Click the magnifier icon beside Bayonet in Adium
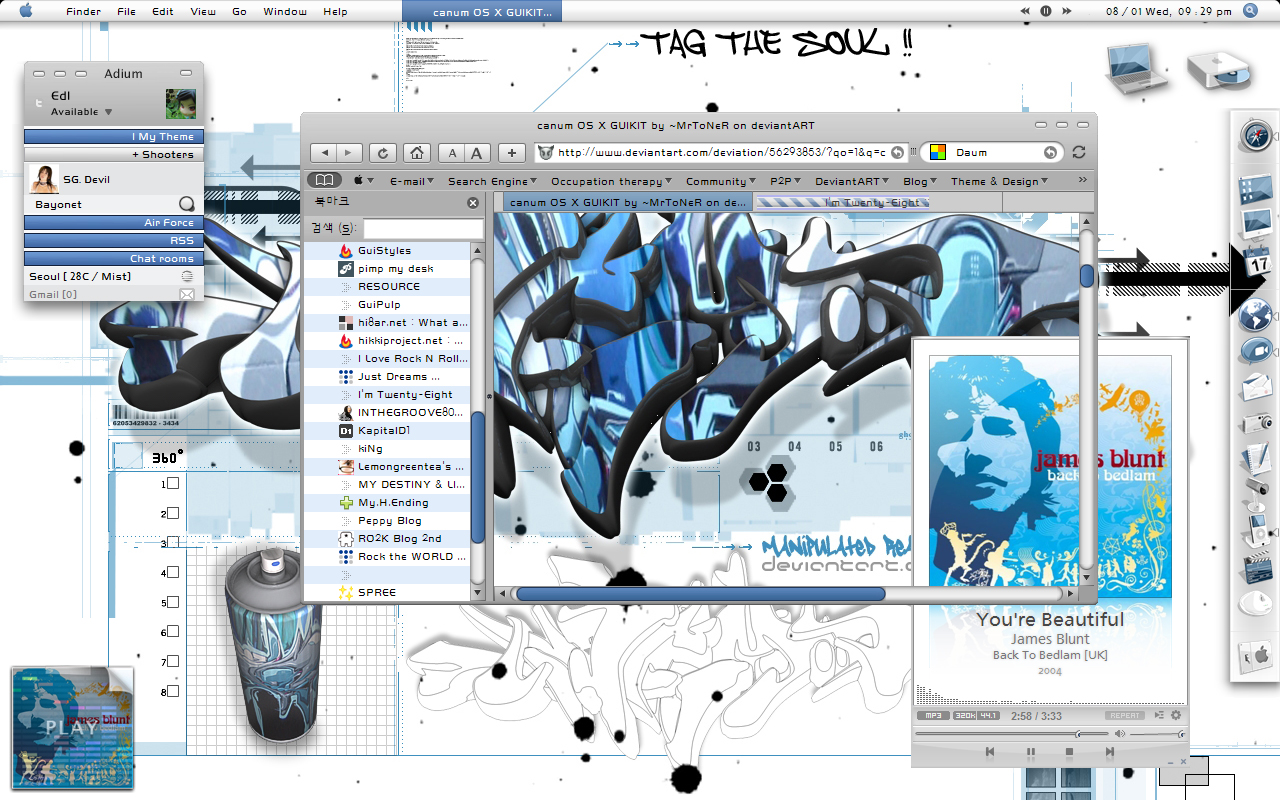This screenshot has height=800, width=1280. [187, 204]
